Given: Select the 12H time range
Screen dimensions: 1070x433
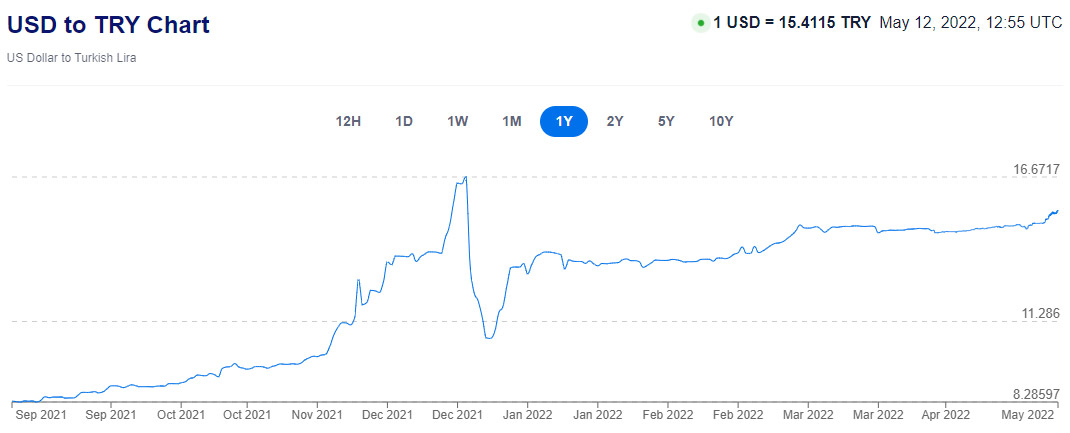Looking at the screenshot, I should (x=348, y=122).
